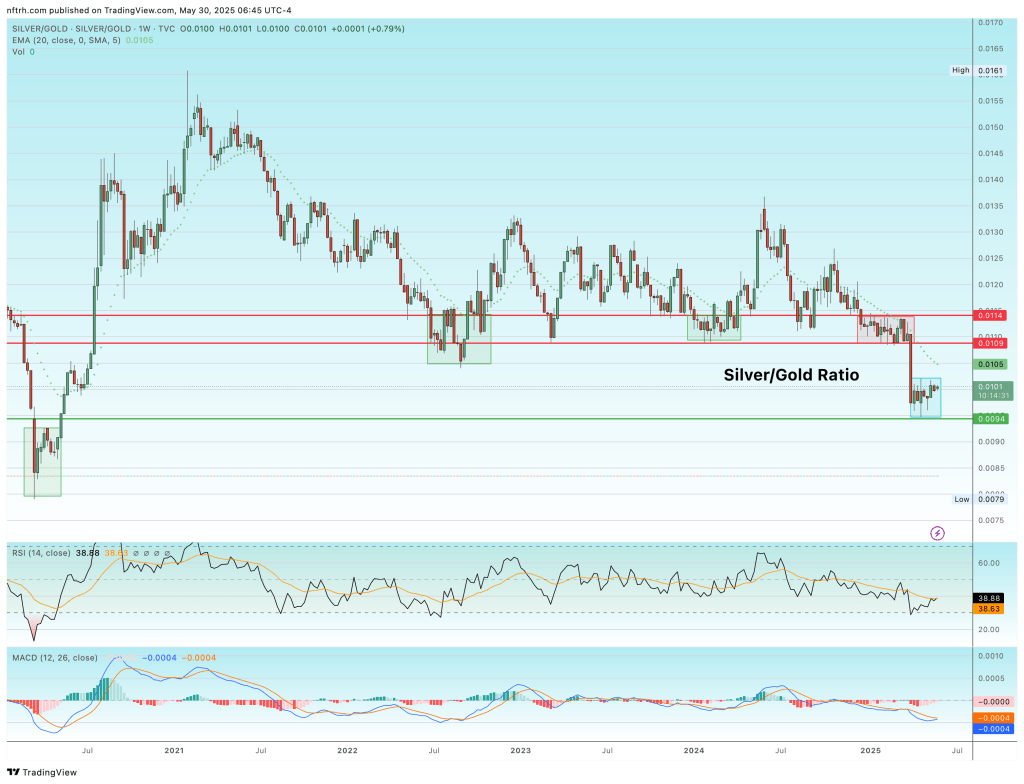
Task: Select the MACD (12, 26, close) indicator label
Action: pyautogui.click(x=54, y=657)
